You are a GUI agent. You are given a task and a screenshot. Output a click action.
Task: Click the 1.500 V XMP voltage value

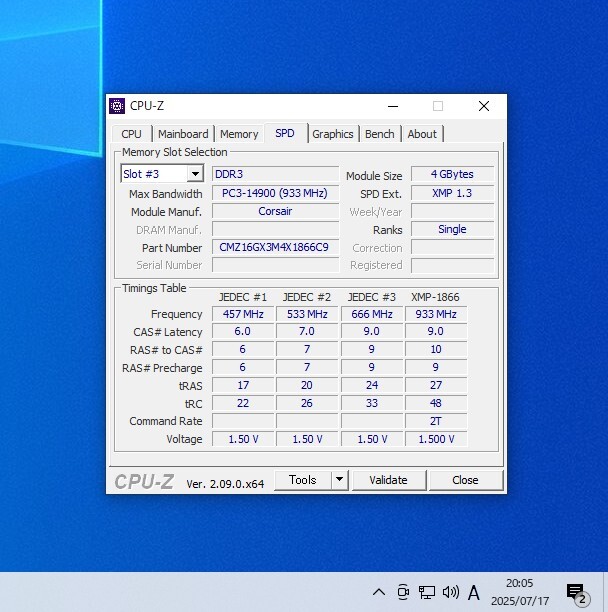pyautogui.click(x=436, y=439)
